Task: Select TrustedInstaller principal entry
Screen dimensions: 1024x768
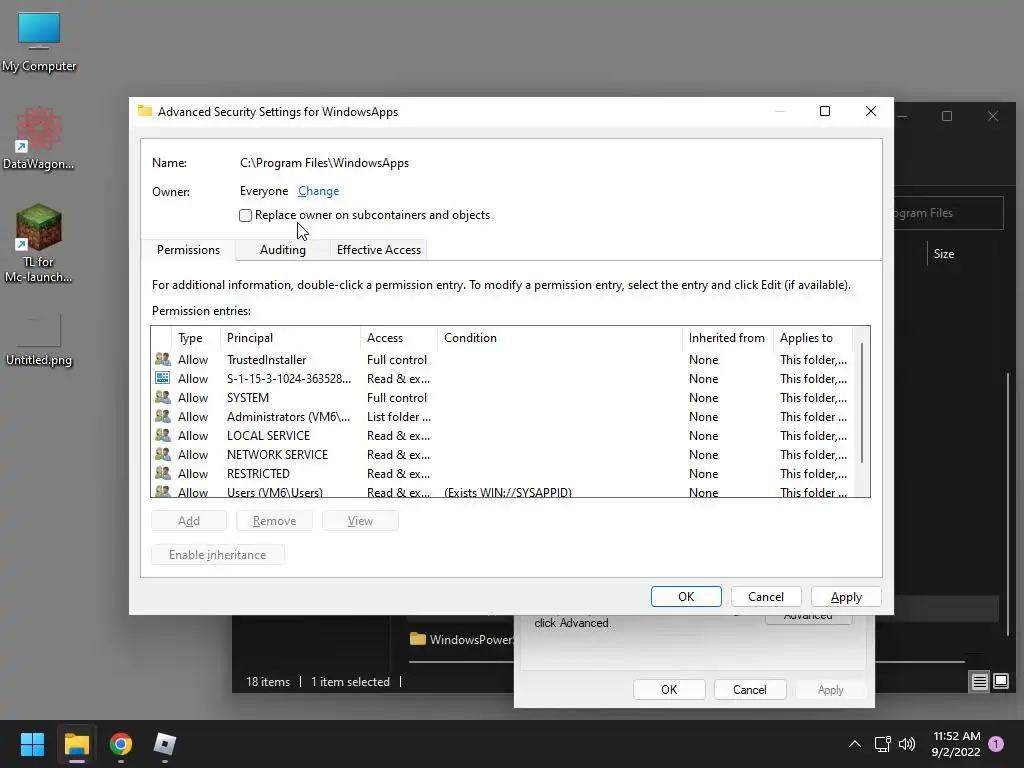Action: click(x=266, y=359)
